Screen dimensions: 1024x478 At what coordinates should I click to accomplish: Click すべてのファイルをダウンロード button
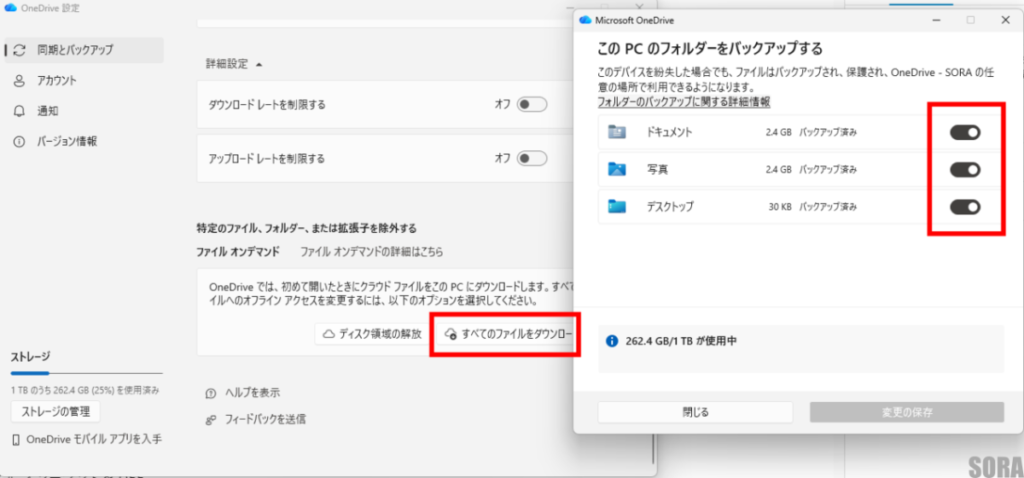pyautogui.click(x=507, y=334)
